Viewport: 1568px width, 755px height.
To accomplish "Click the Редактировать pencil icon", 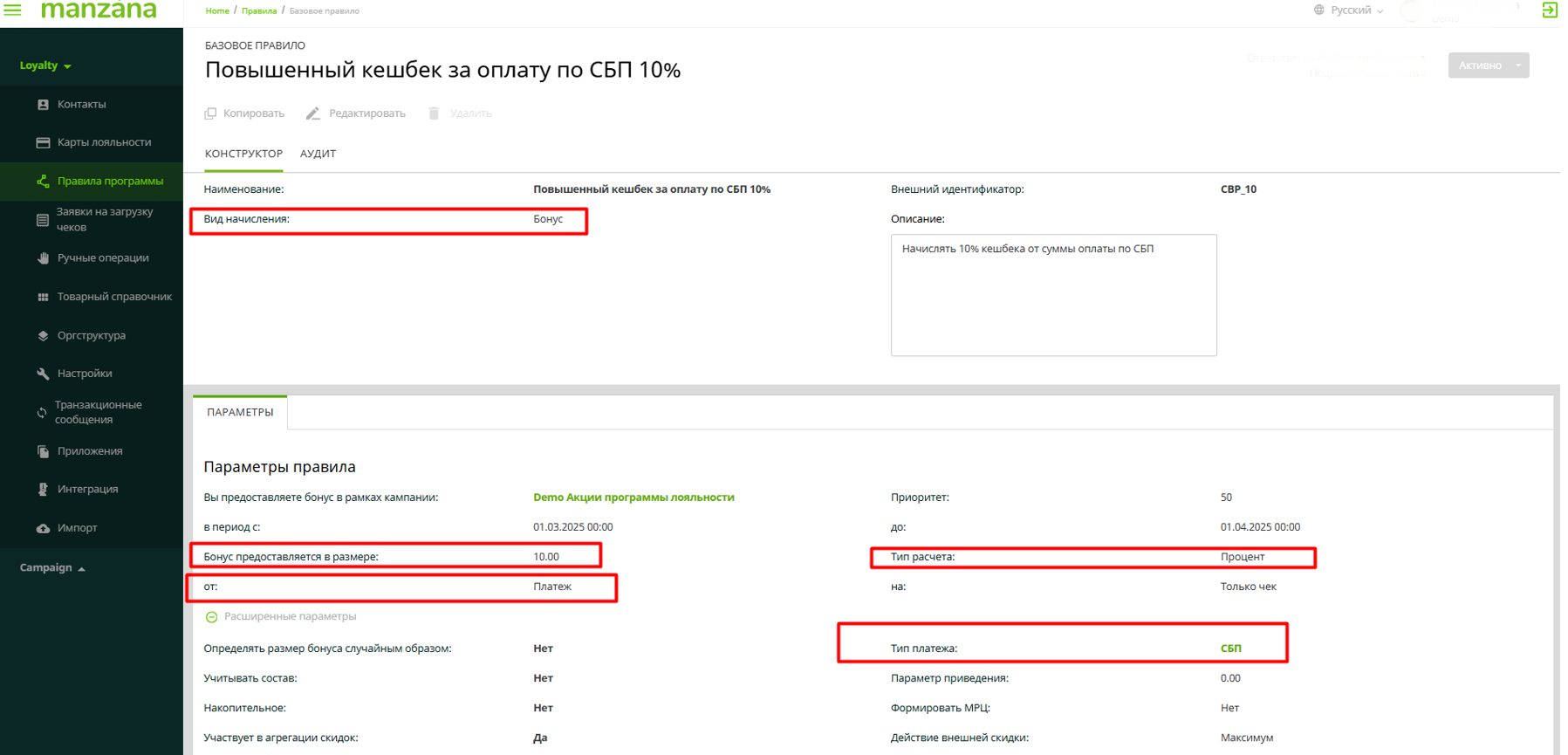I will click(x=313, y=113).
